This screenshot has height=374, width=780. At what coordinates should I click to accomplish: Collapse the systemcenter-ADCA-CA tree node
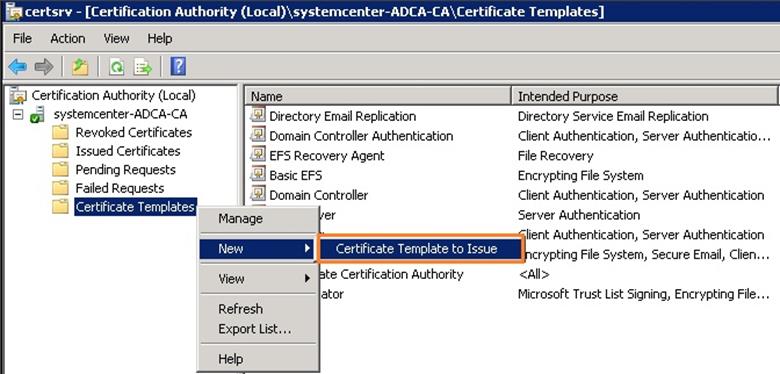(18, 114)
